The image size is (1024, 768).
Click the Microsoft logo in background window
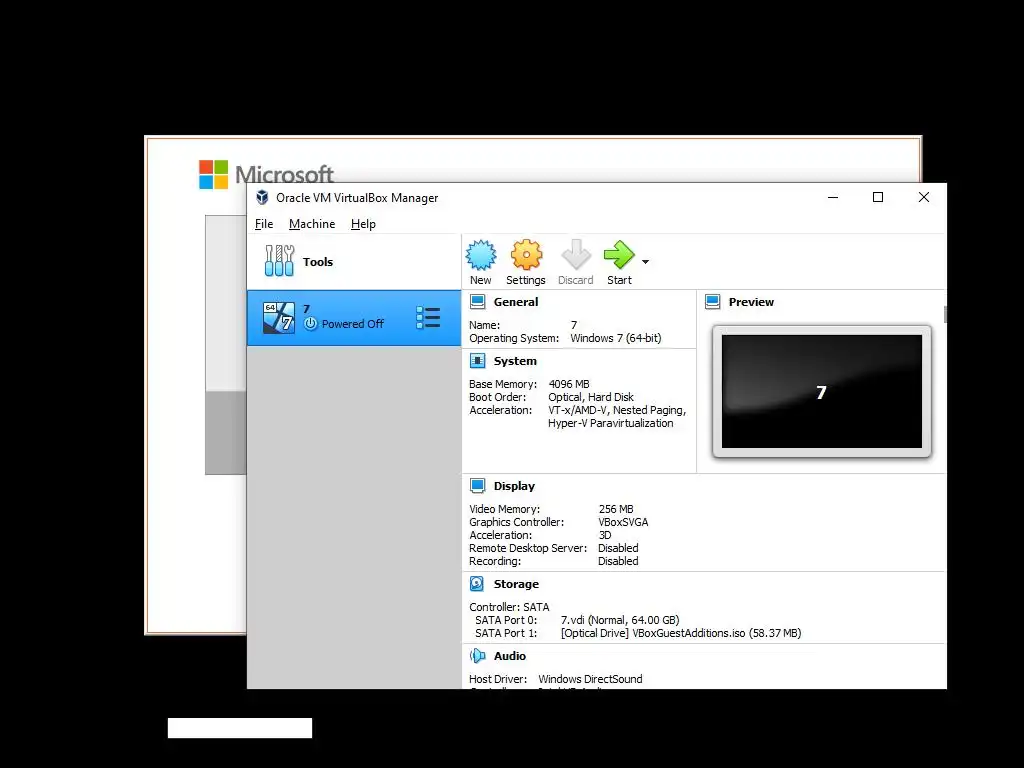[214, 174]
